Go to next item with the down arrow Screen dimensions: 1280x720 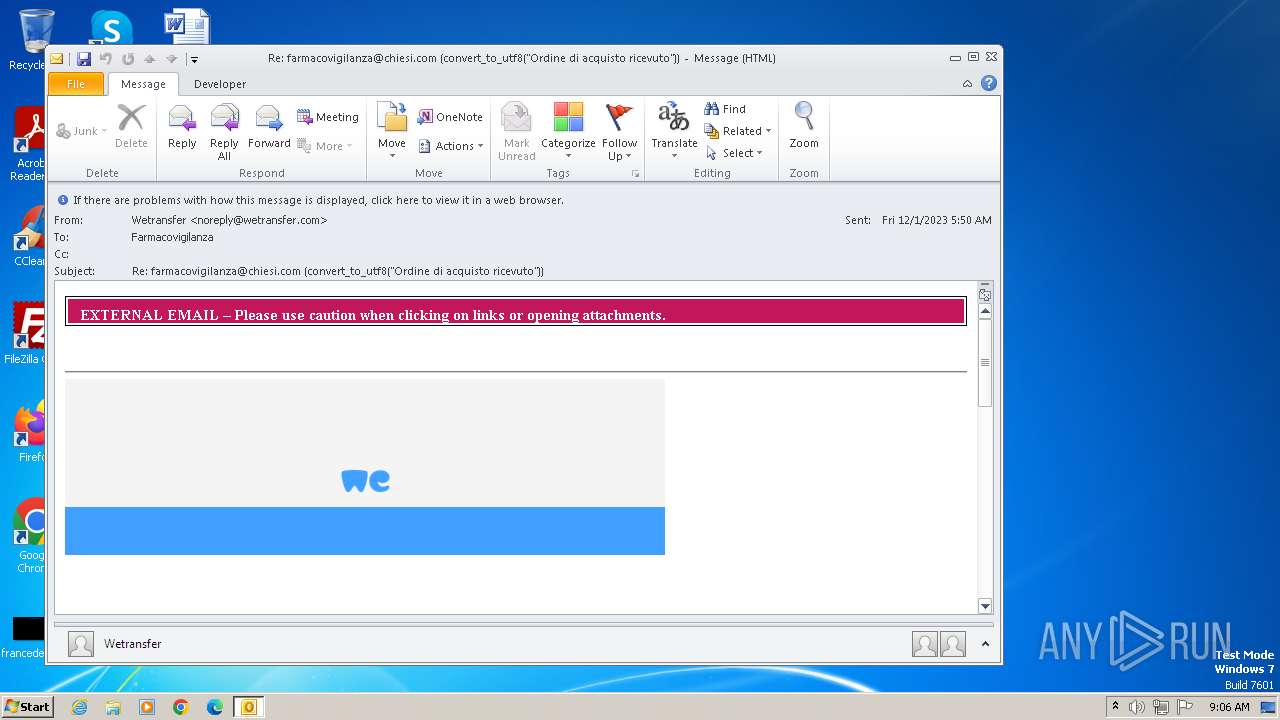click(171, 59)
